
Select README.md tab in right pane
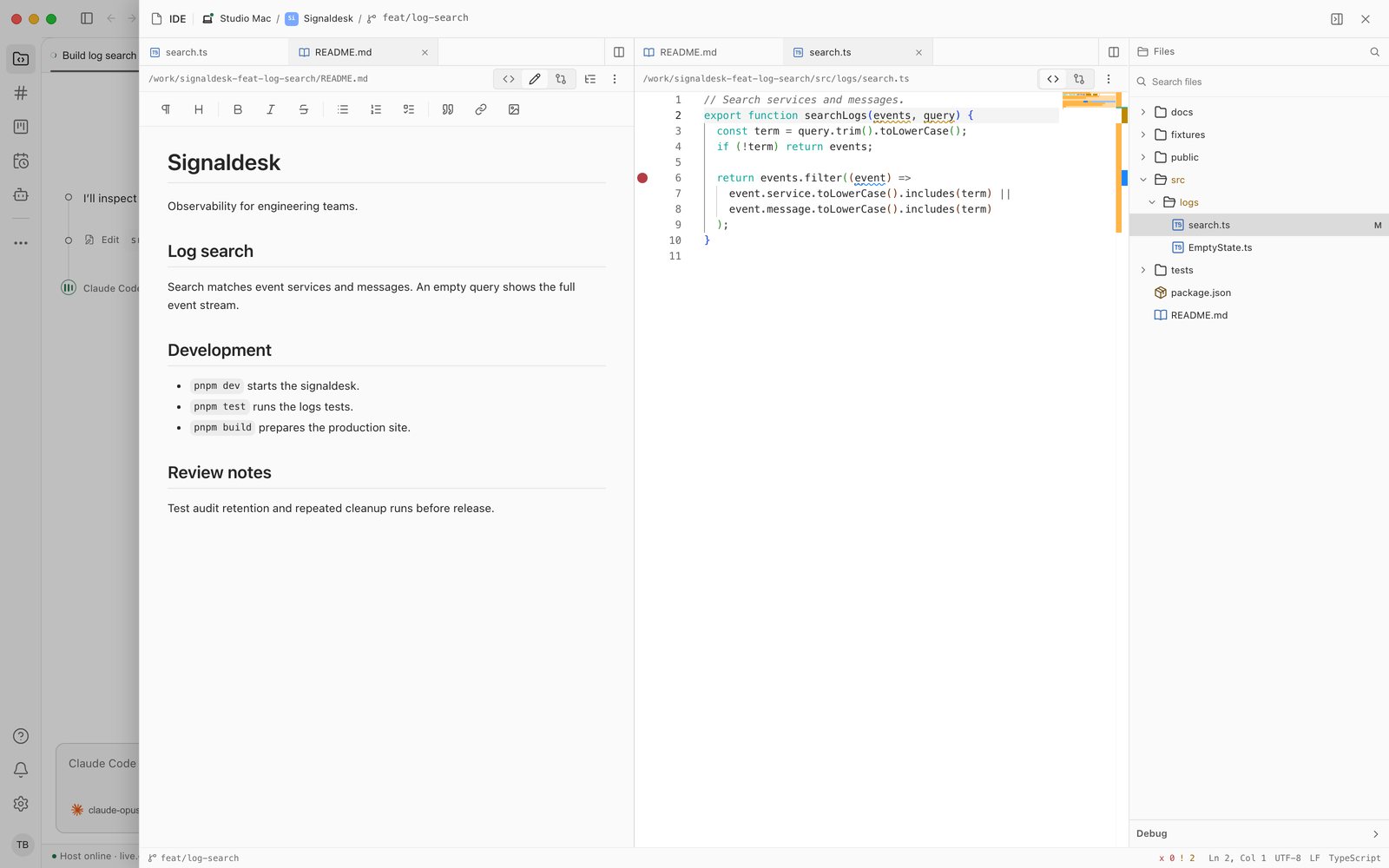coord(709,52)
